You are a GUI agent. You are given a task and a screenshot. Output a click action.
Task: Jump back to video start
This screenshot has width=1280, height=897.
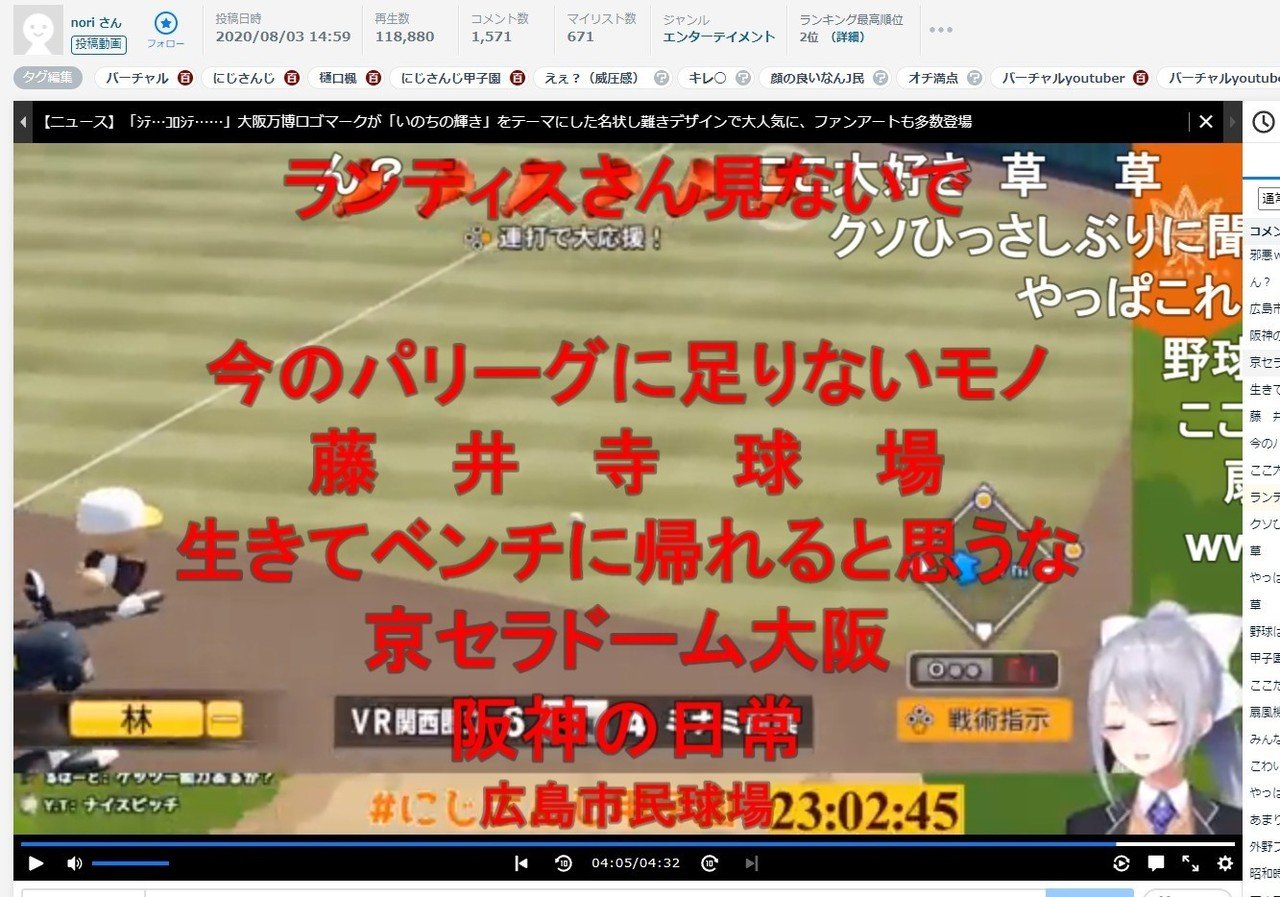pyautogui.click(x=521, y=863)
